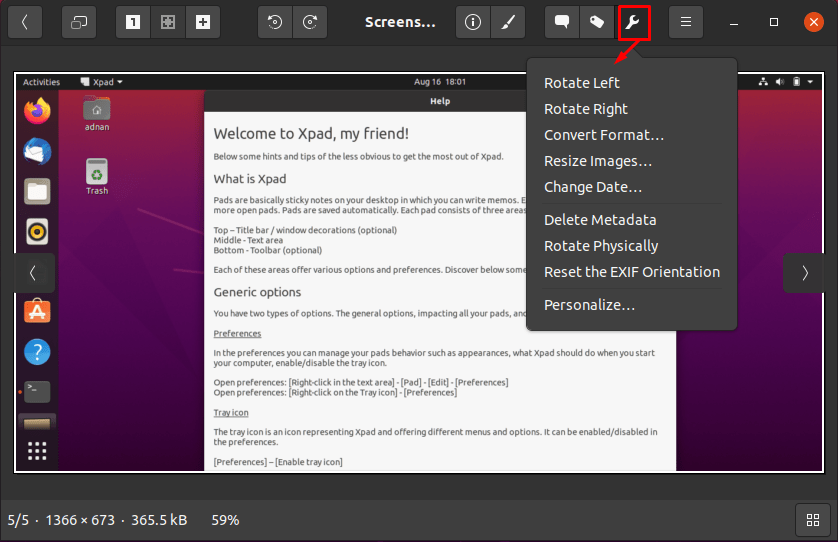The image size is (838, 542).
Task: Click the Aug 16 18:01 clock
Action: click(440, 82)
